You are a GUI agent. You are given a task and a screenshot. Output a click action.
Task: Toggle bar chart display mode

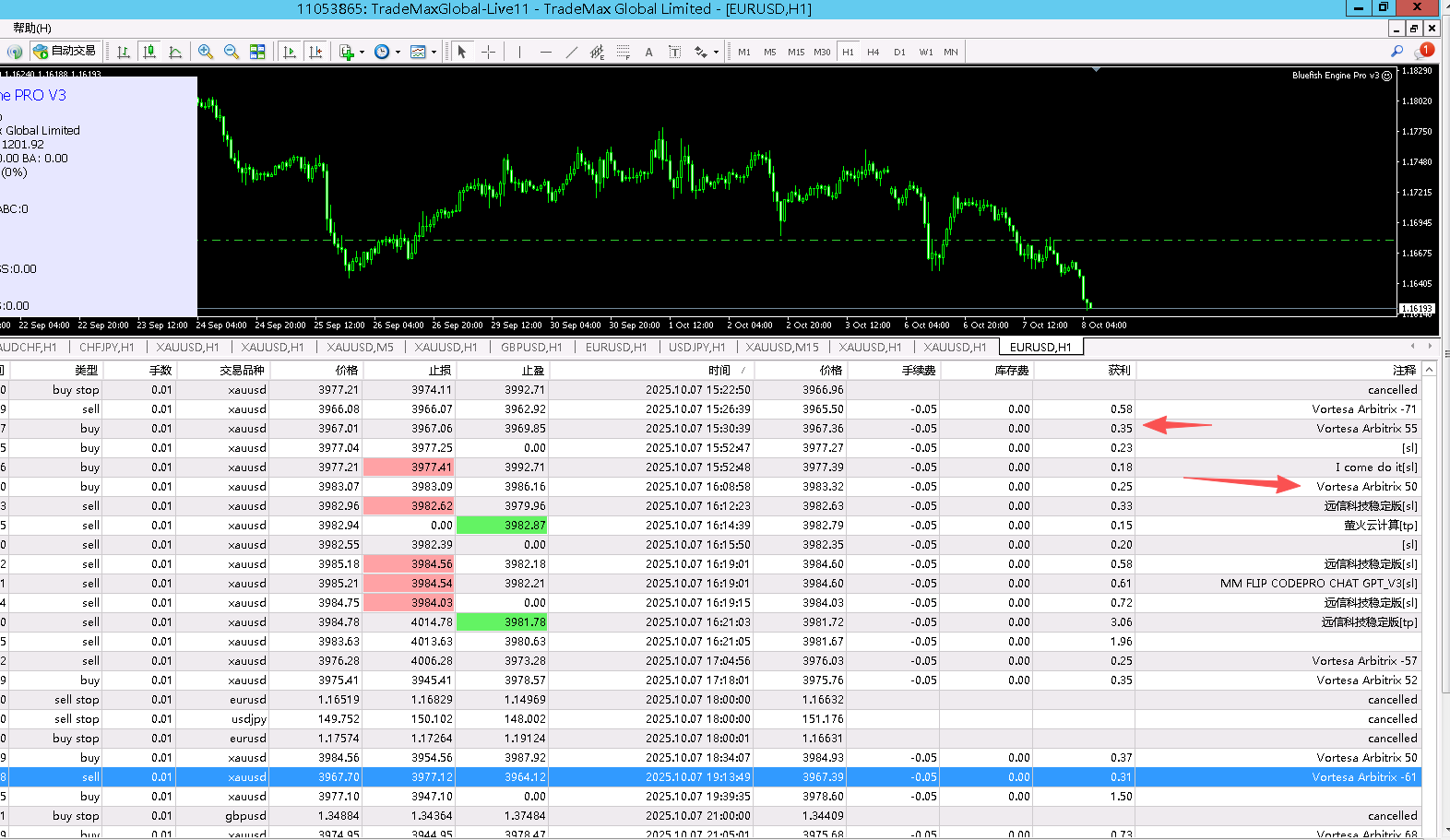click(123, 52)
